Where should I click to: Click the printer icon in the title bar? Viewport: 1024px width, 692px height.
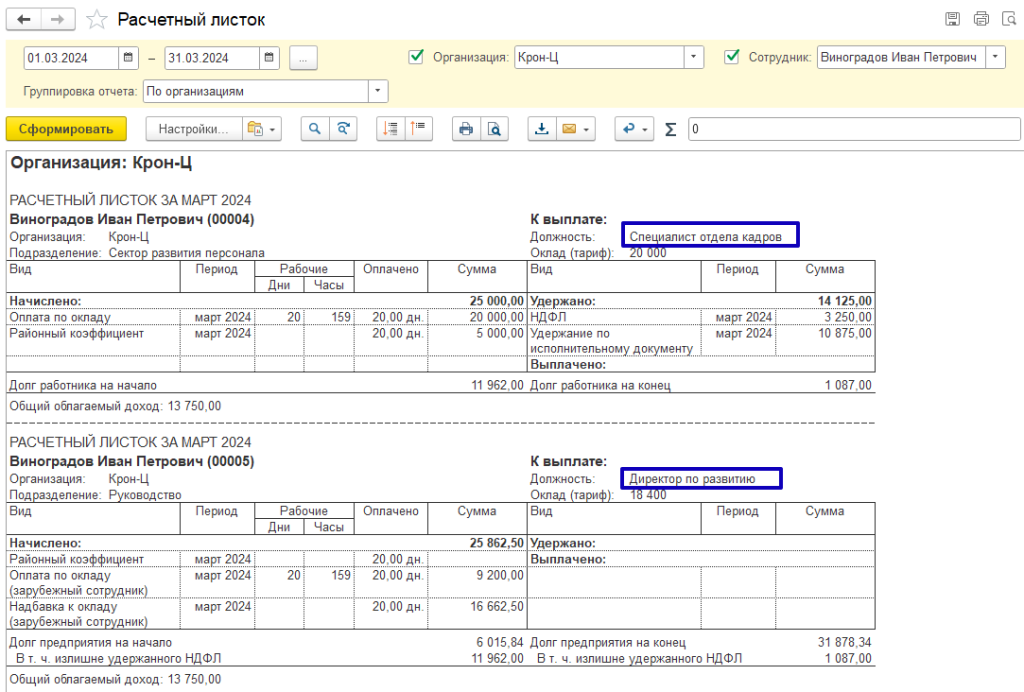pos(981,19)
